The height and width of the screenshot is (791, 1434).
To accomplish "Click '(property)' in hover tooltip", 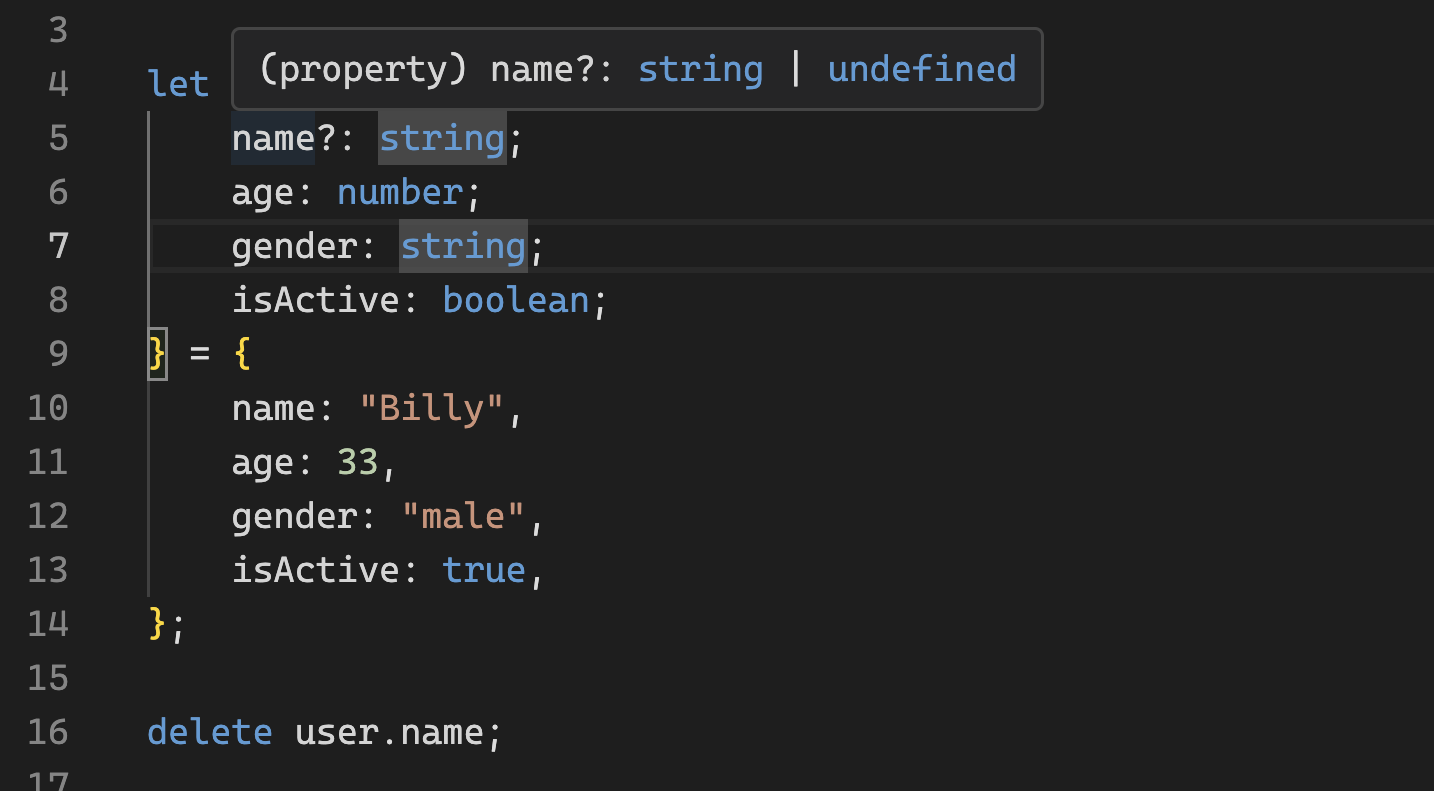I will tap(364, 69).
